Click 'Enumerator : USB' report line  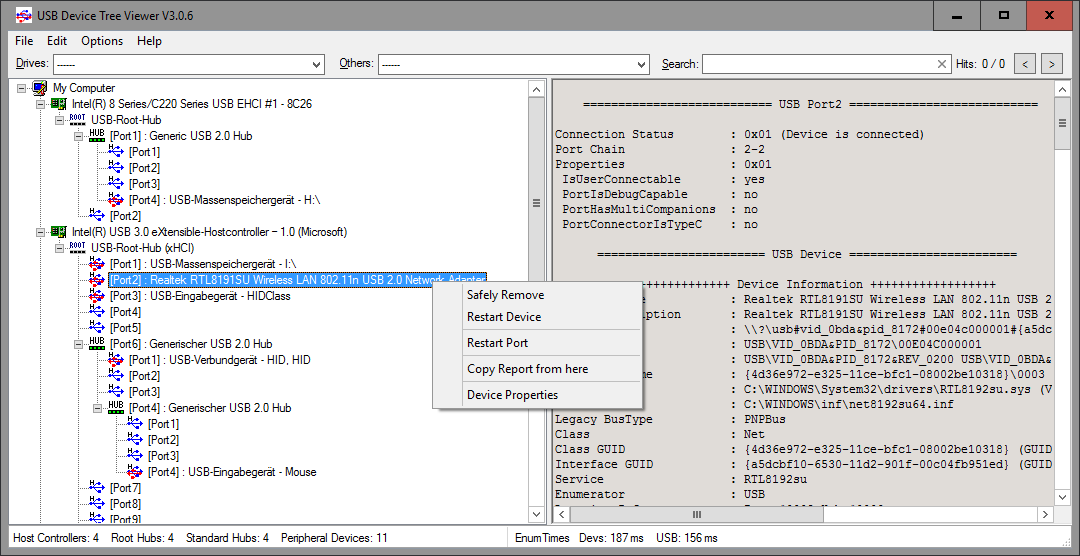point(660,494)
